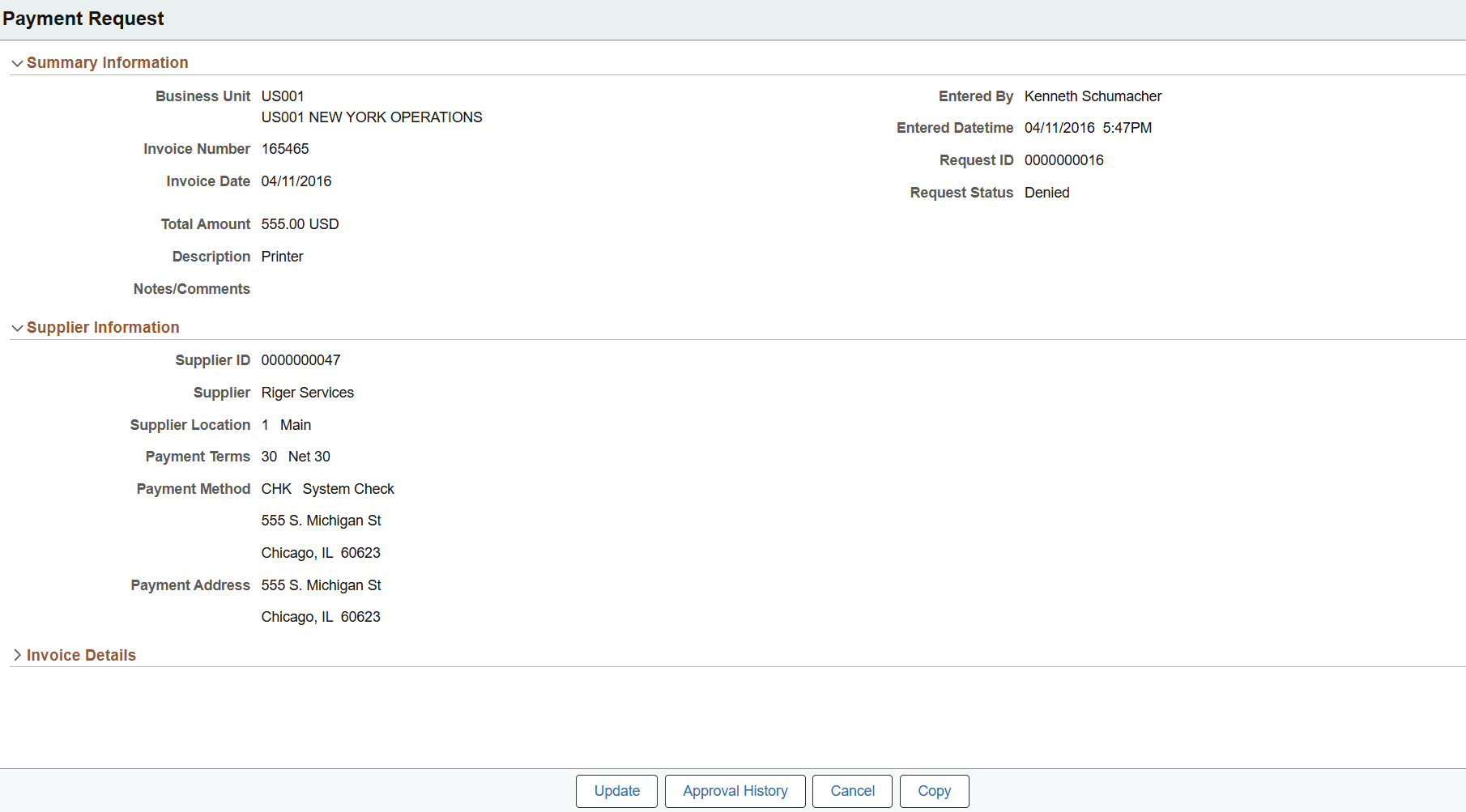Image resolution: width=1466 pixels, height=812 pixels.
Task: Click the Total Amount 555.00 USD
Action: 300,223
